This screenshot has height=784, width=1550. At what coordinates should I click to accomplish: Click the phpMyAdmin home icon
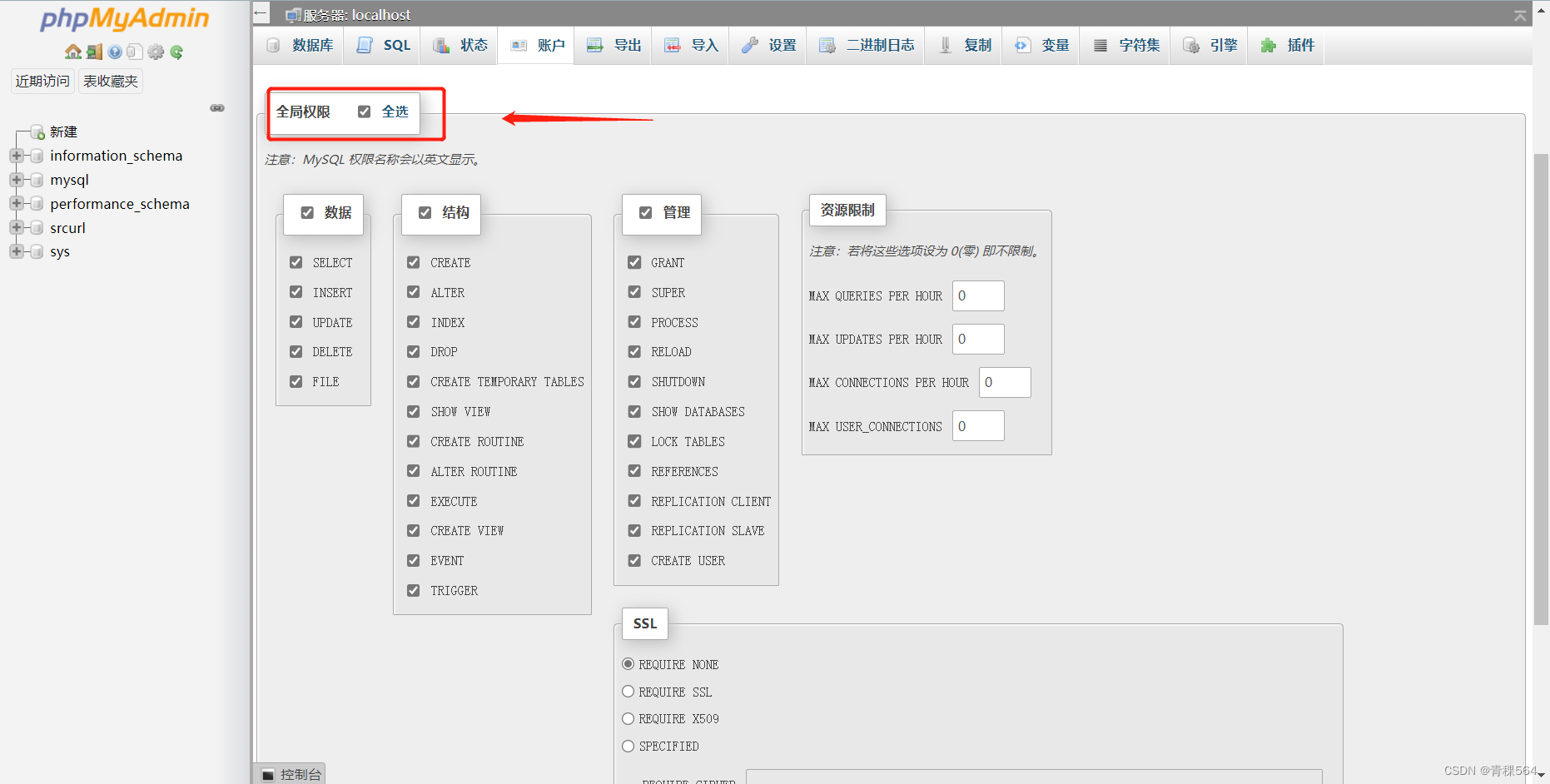pos(72,52)
